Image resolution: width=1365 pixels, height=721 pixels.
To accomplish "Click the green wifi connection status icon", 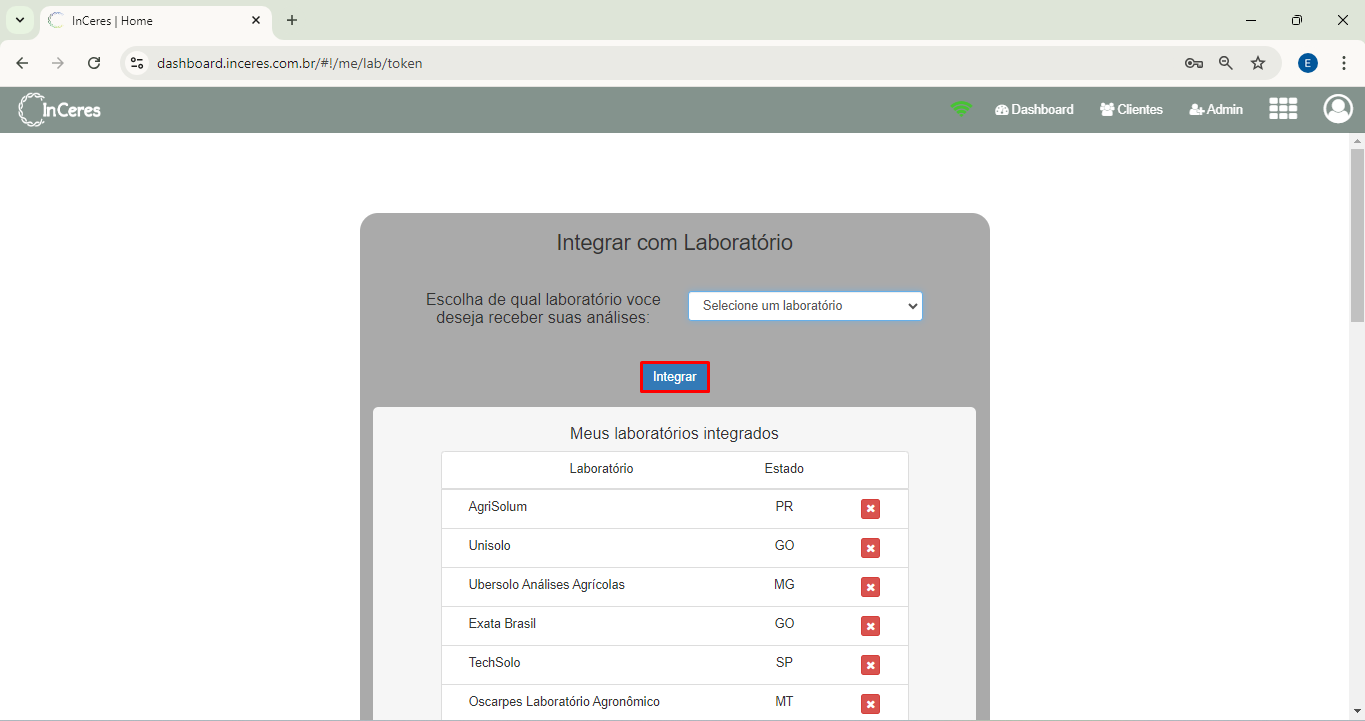I will (961, 109).
